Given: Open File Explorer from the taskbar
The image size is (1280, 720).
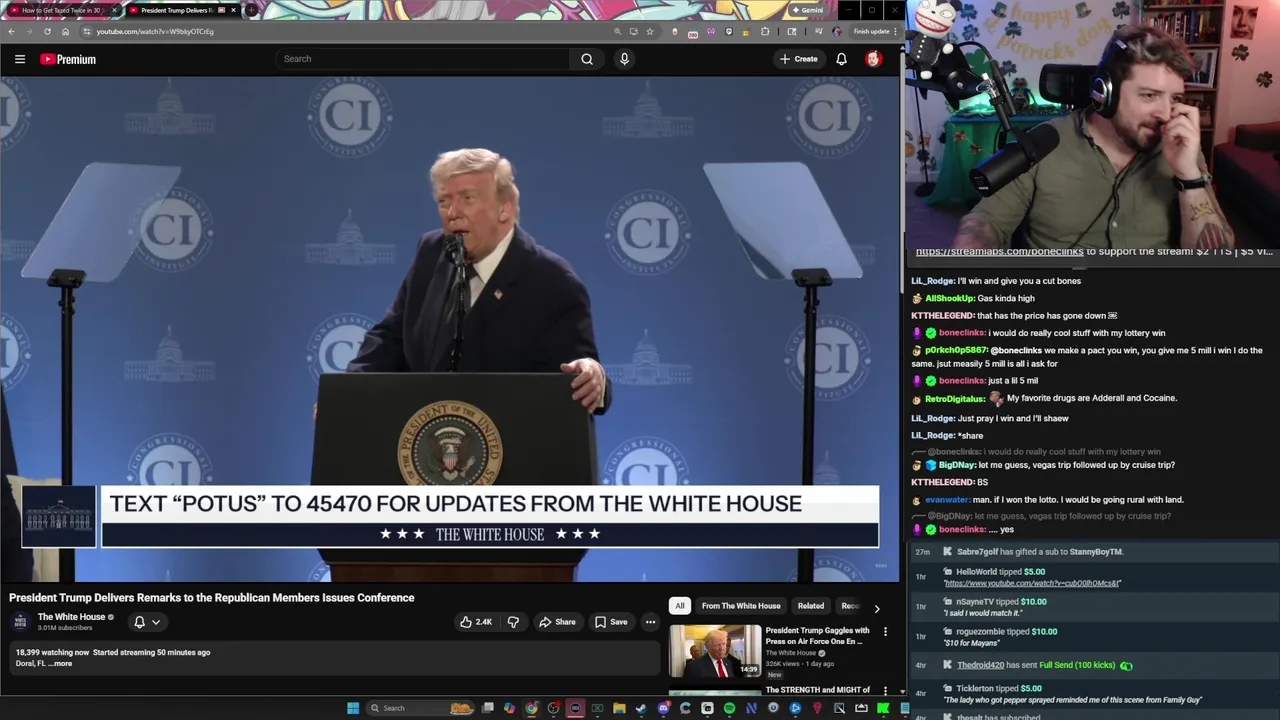Looking at the screenshot, I should [x=619, y=708].
